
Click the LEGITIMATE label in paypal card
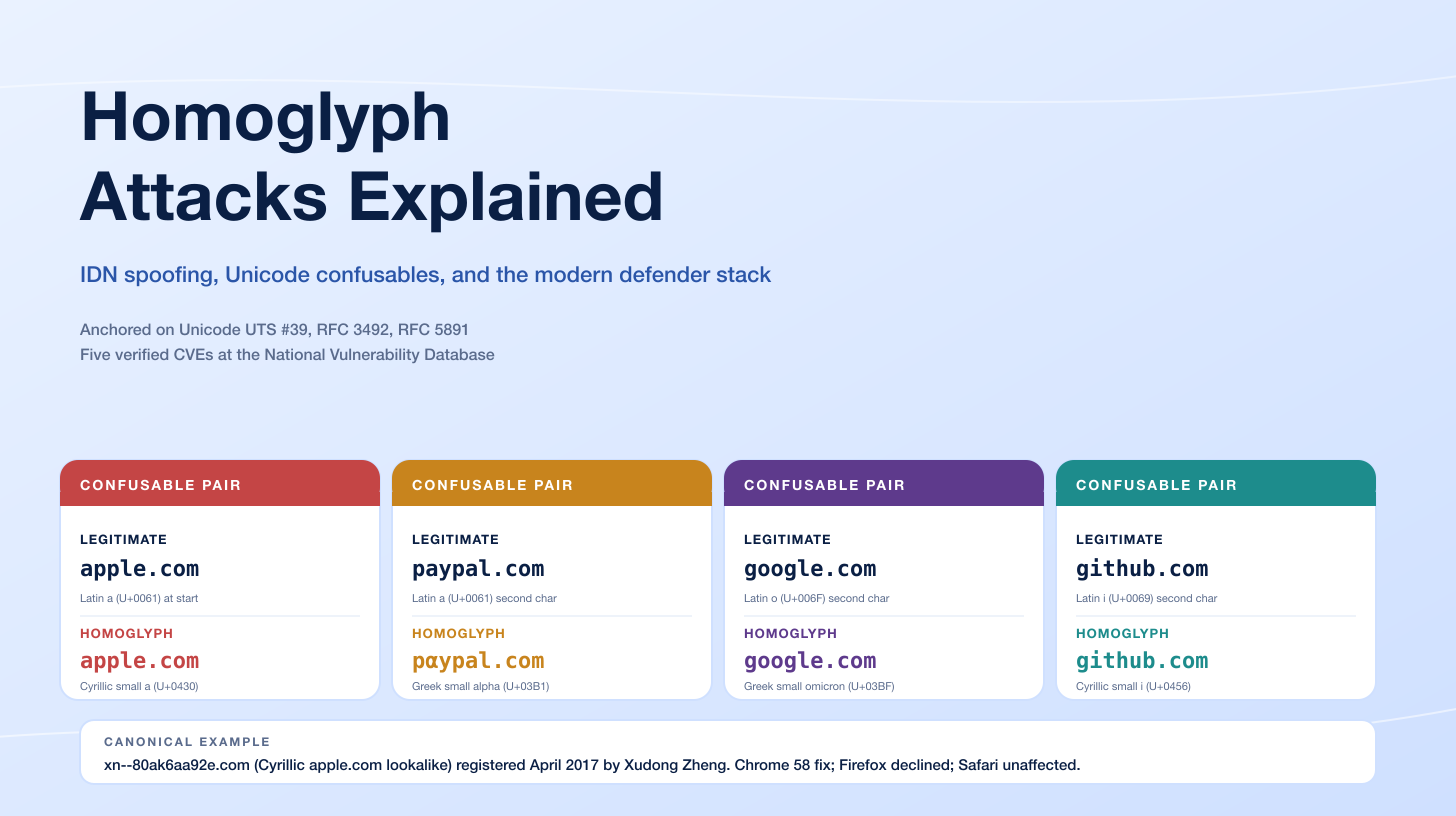click(455, 540)
